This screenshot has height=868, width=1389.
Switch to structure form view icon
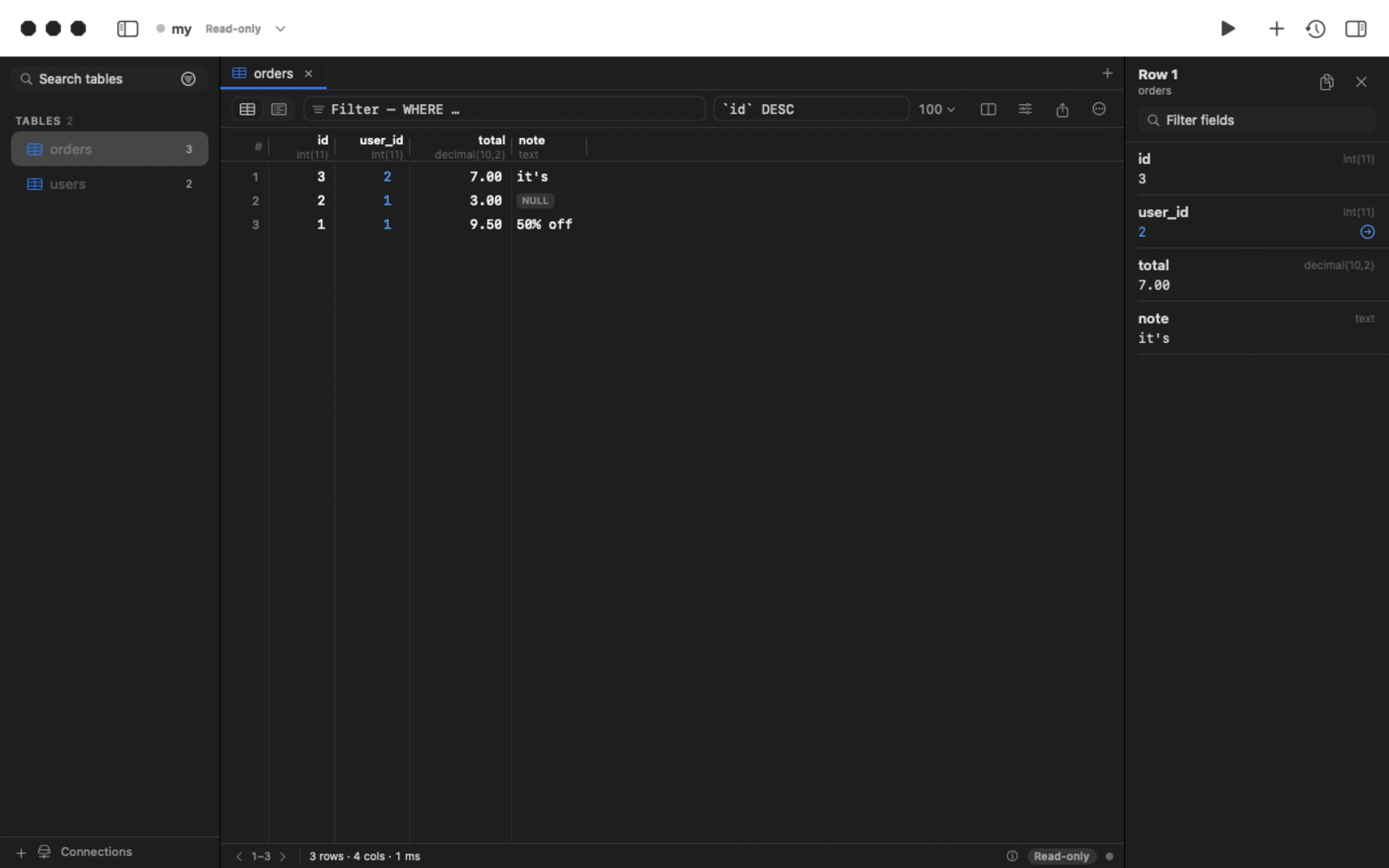279,109
